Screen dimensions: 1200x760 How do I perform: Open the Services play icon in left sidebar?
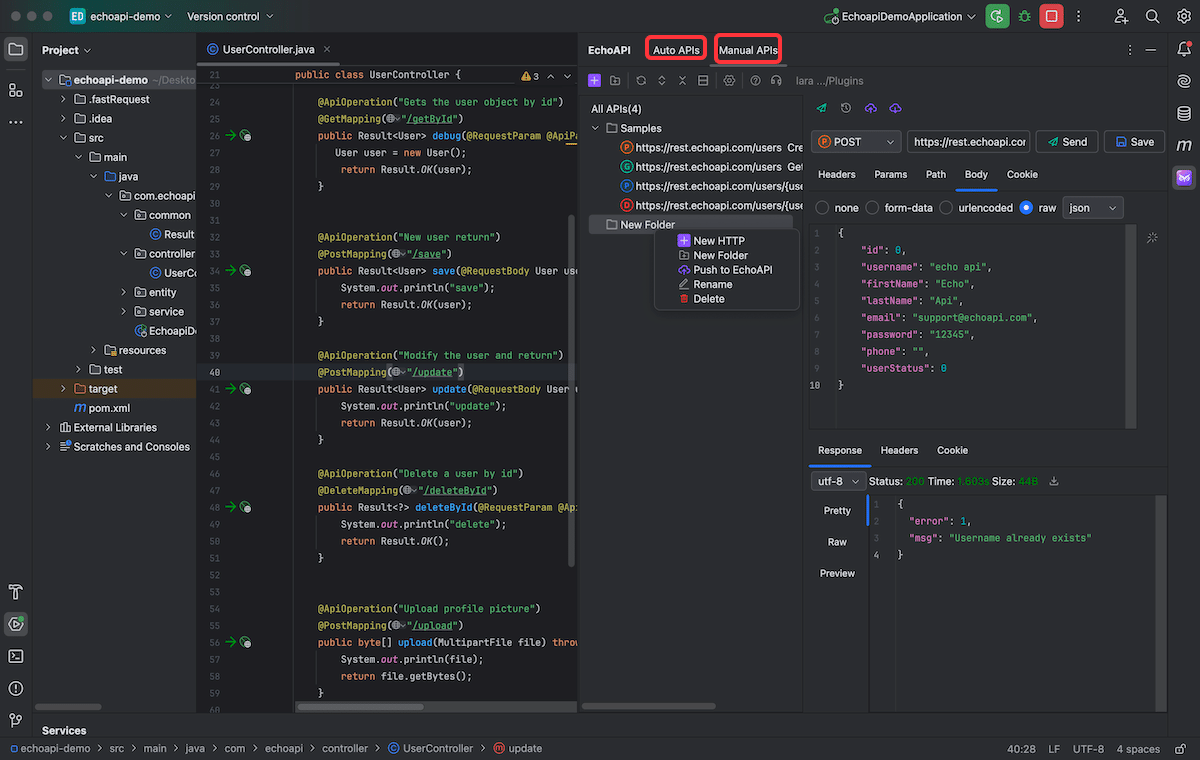click(16, 623)
